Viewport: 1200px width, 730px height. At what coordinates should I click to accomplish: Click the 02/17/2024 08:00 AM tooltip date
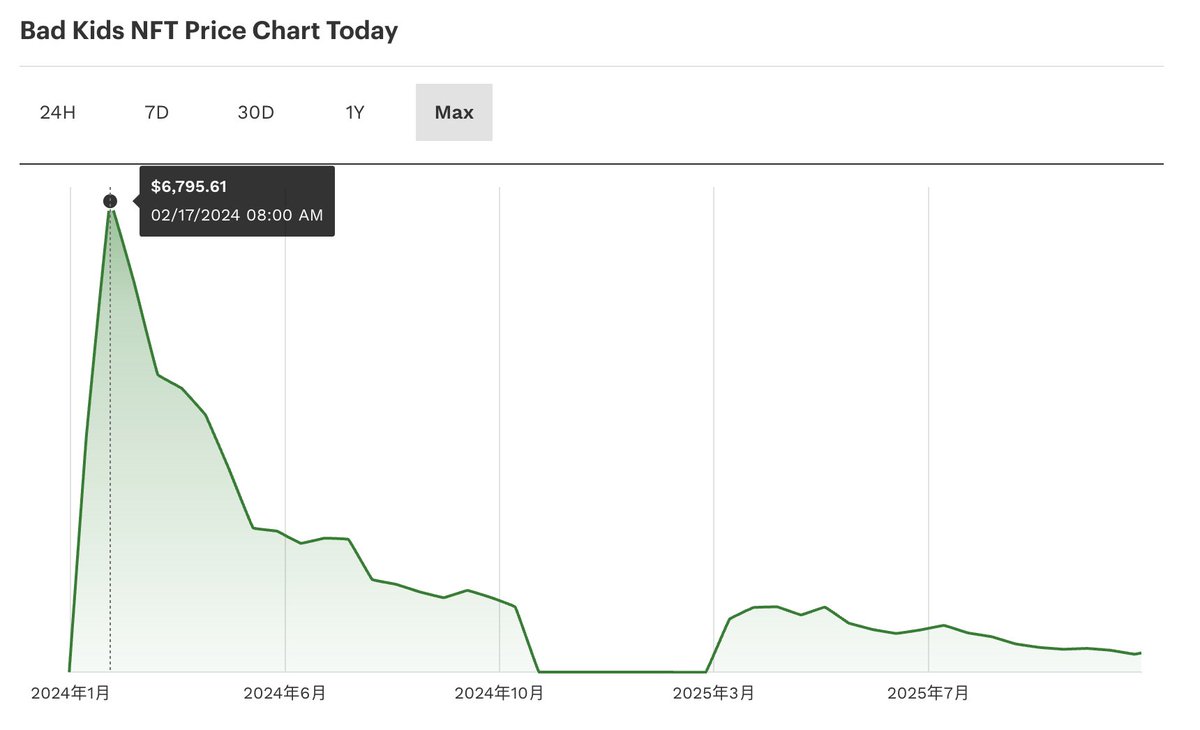236,215
